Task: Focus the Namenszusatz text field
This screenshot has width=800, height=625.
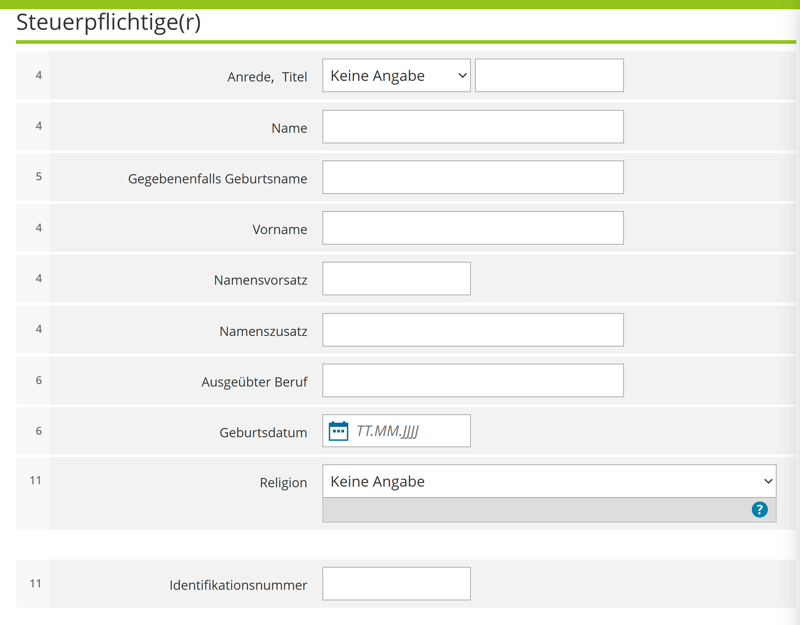Action: 472,330
